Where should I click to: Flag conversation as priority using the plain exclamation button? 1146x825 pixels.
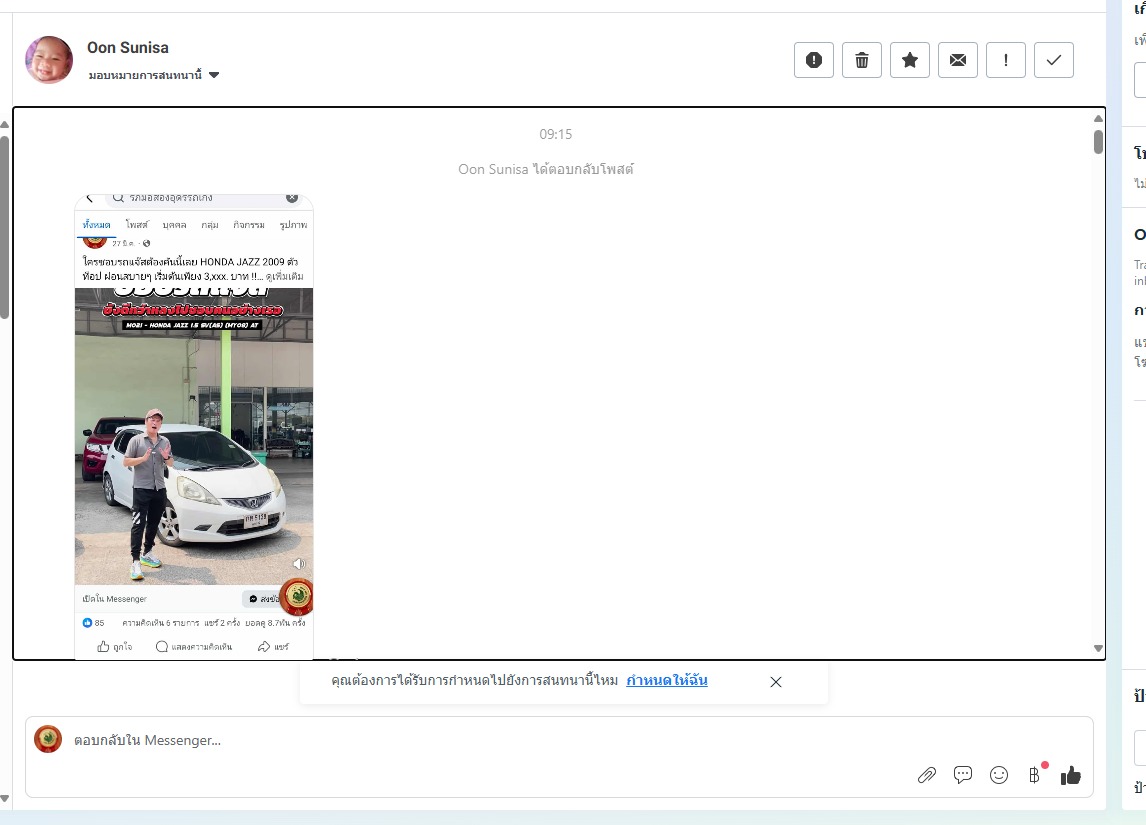click(1005, 60)
